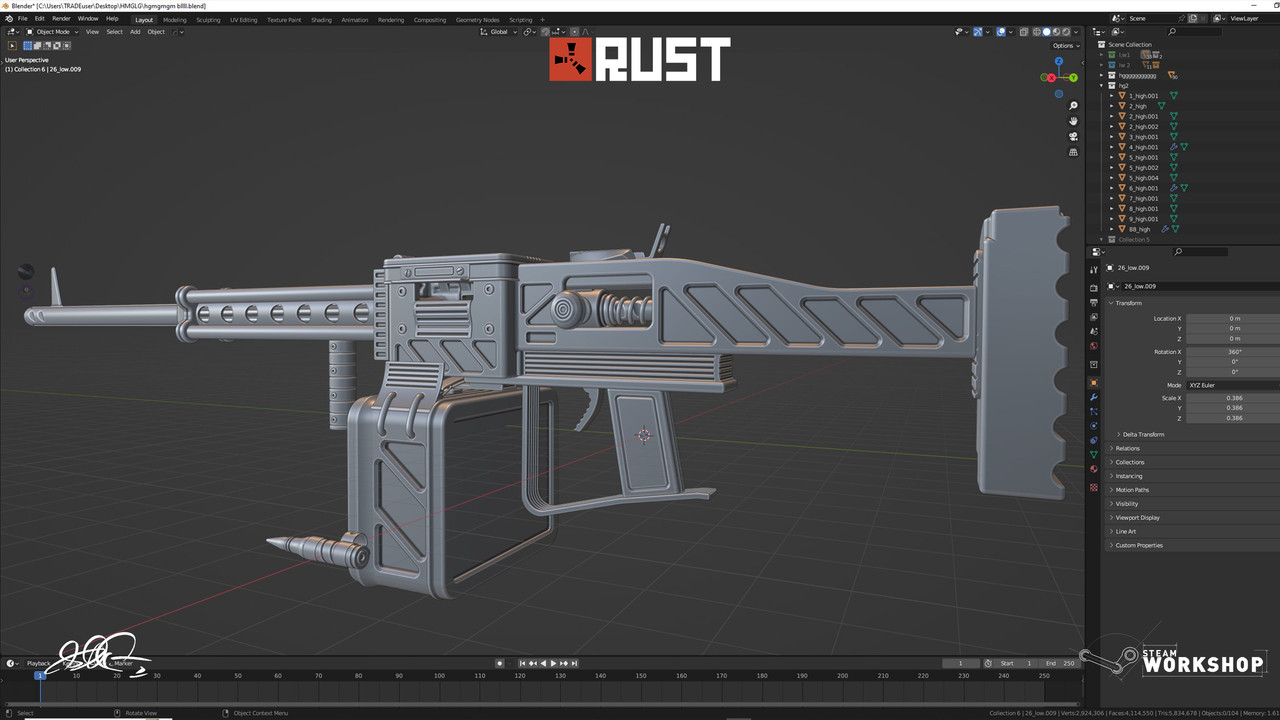Open the Texture properties tab
1280x720 pixels.
click(1094, 487)
